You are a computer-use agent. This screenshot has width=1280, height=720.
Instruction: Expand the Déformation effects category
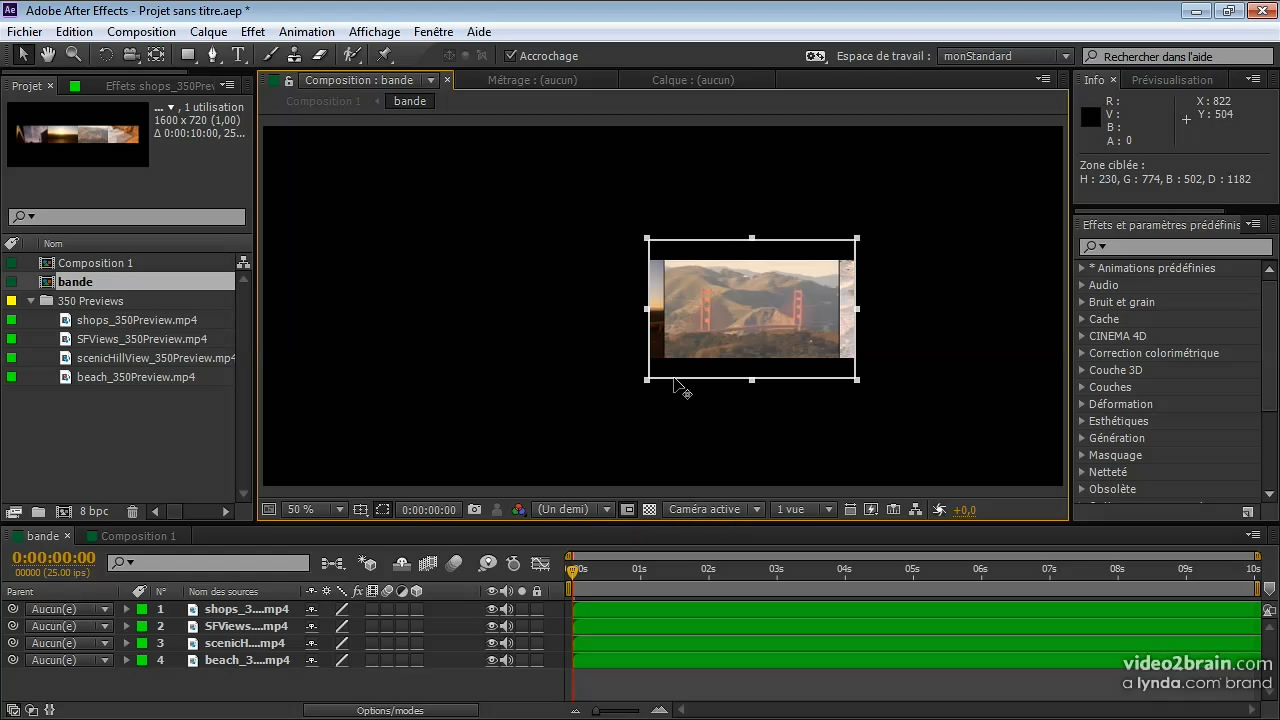click(x=1082, y=404)
